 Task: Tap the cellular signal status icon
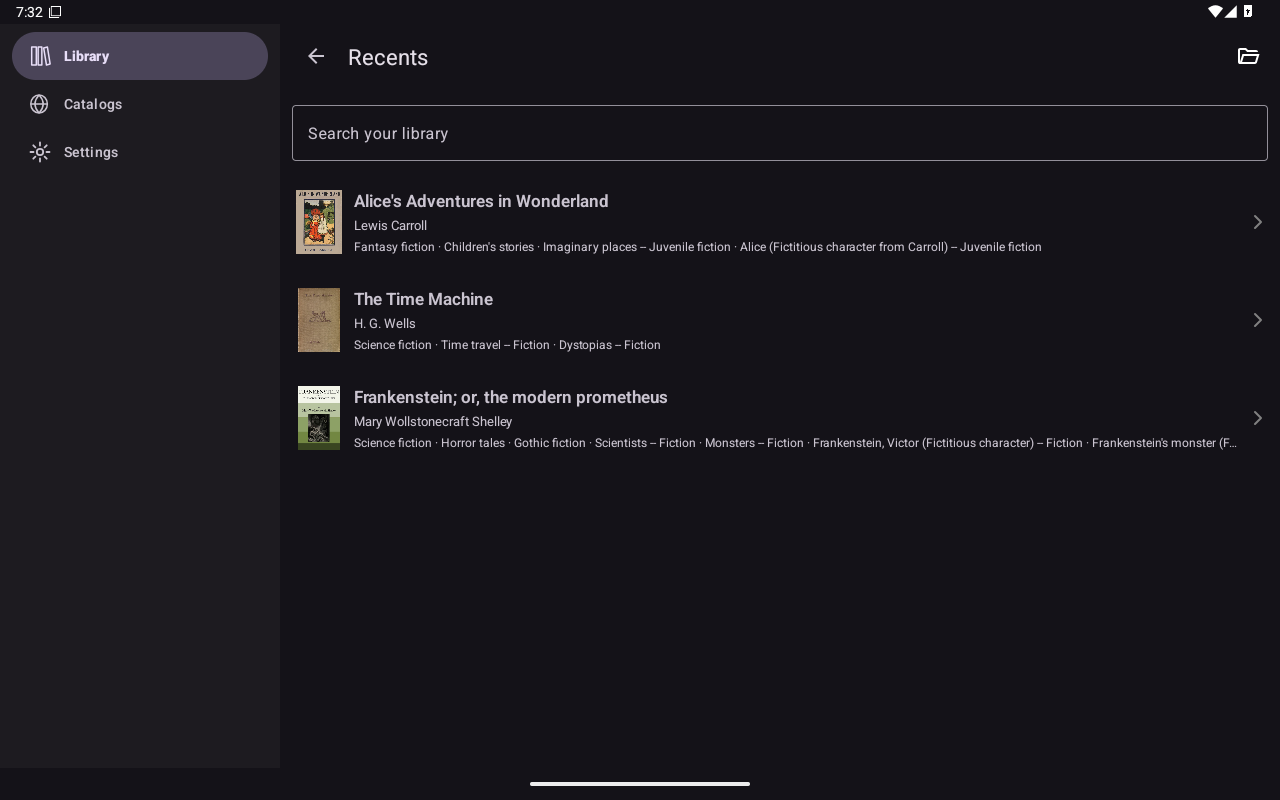pos(1232,12)
